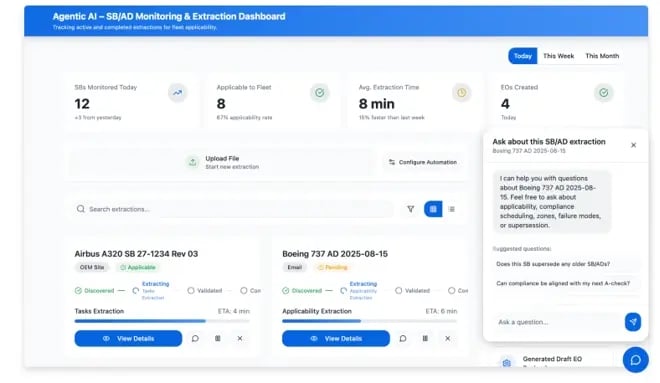The image size is (660, 383).
Task: Click the Generated Draft EO icon
Action: tap(507, 362)
